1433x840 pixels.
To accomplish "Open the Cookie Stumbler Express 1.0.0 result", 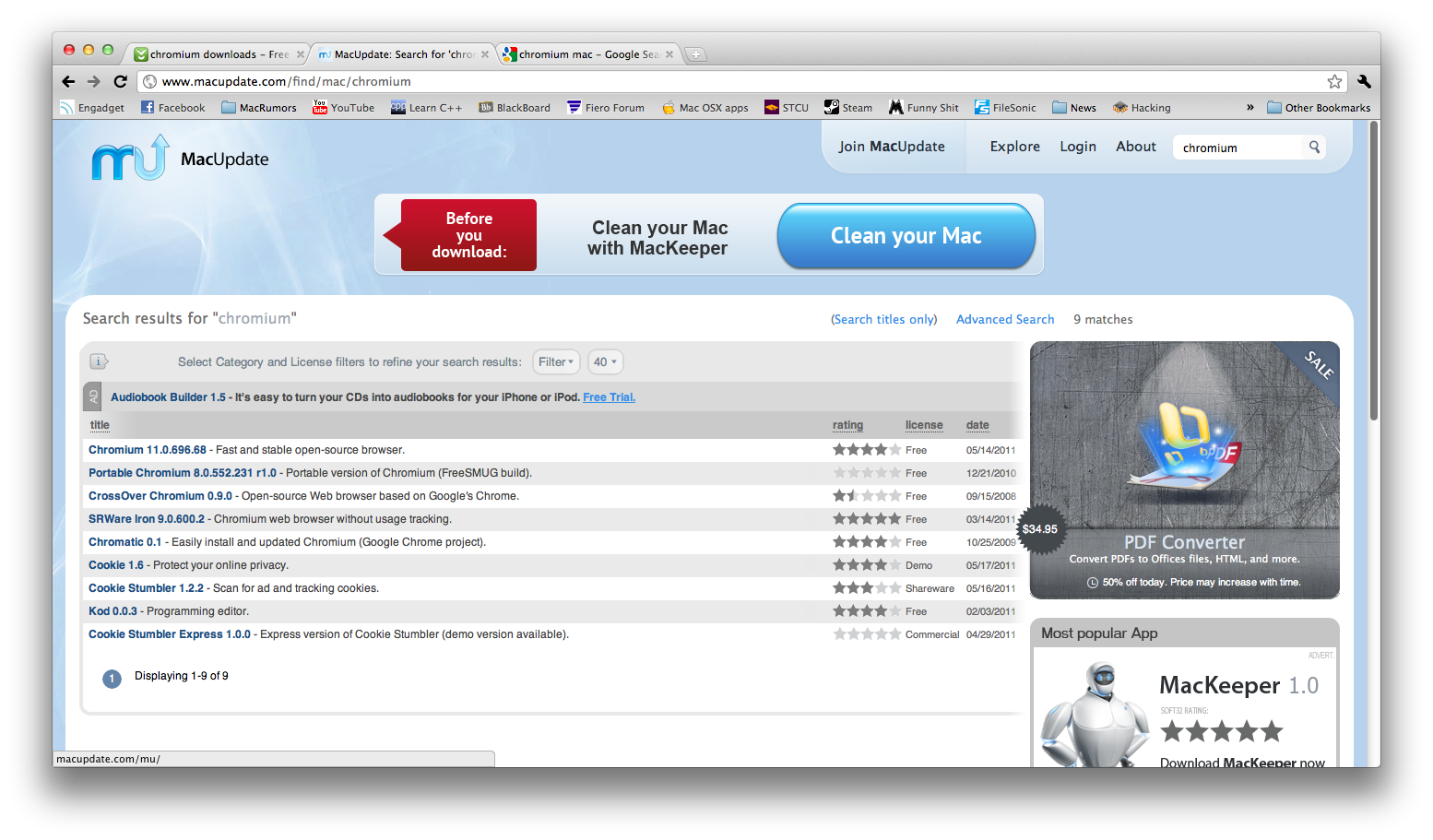I will click(x=170, y=634).
